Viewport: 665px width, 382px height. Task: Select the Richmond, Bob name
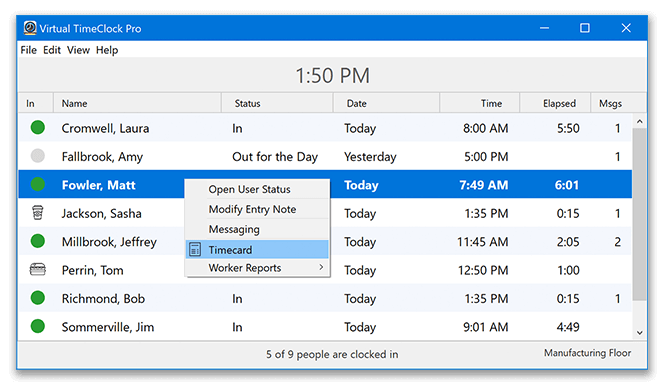click(x=103, y=298)
